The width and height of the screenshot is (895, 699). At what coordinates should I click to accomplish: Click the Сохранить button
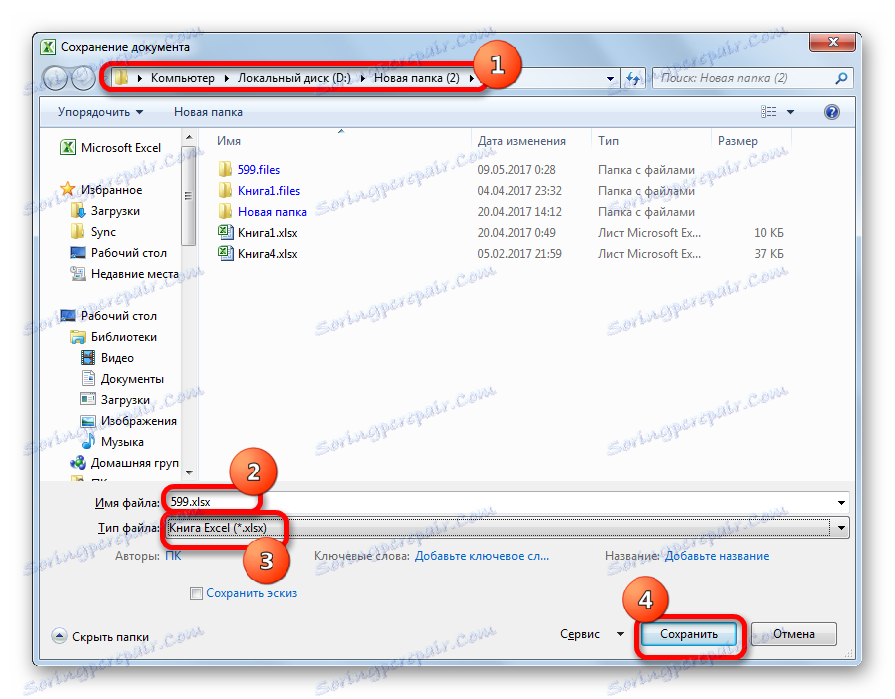pos(688,634)
